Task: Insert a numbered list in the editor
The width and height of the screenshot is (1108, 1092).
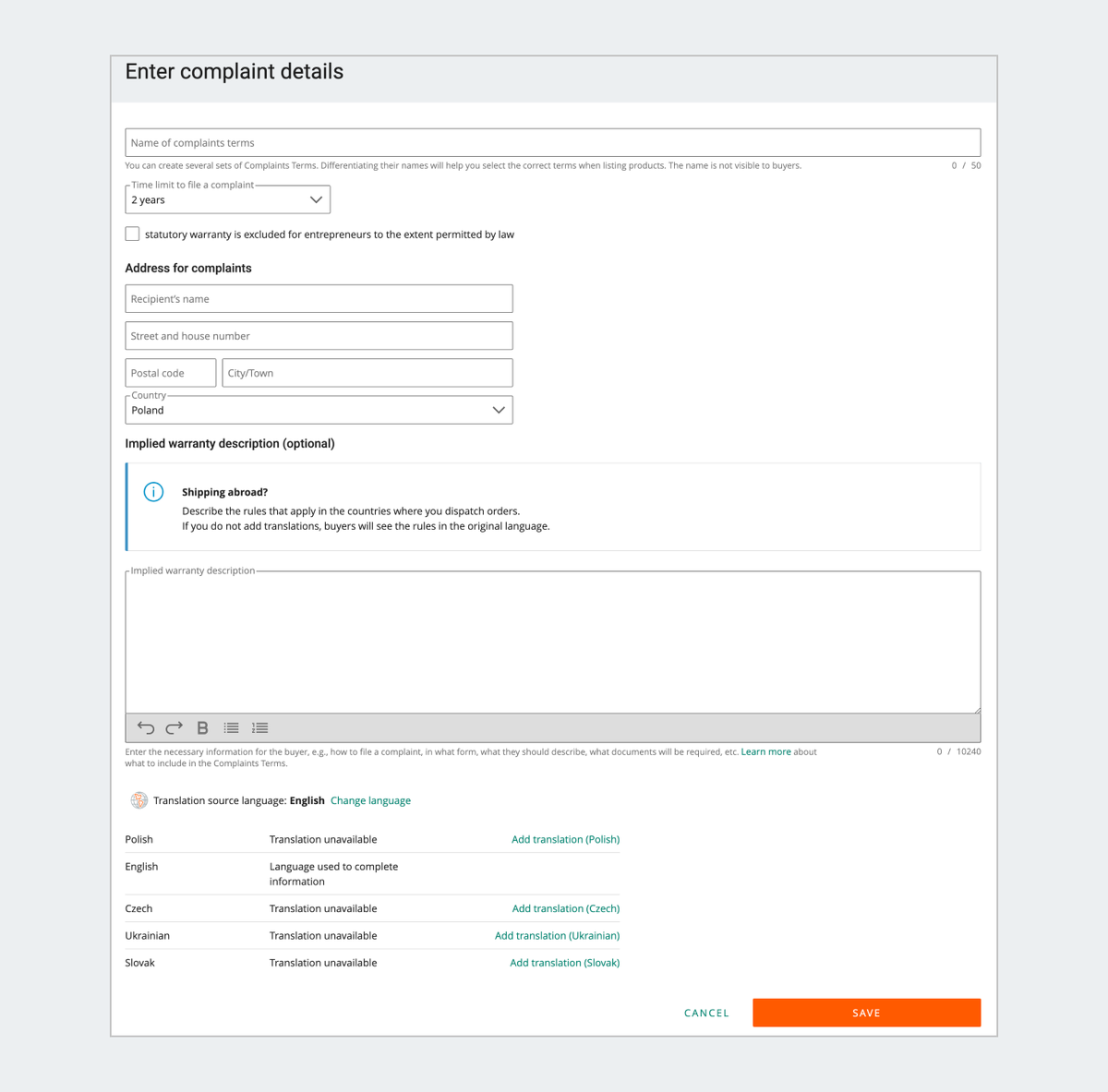Action: 259,727
